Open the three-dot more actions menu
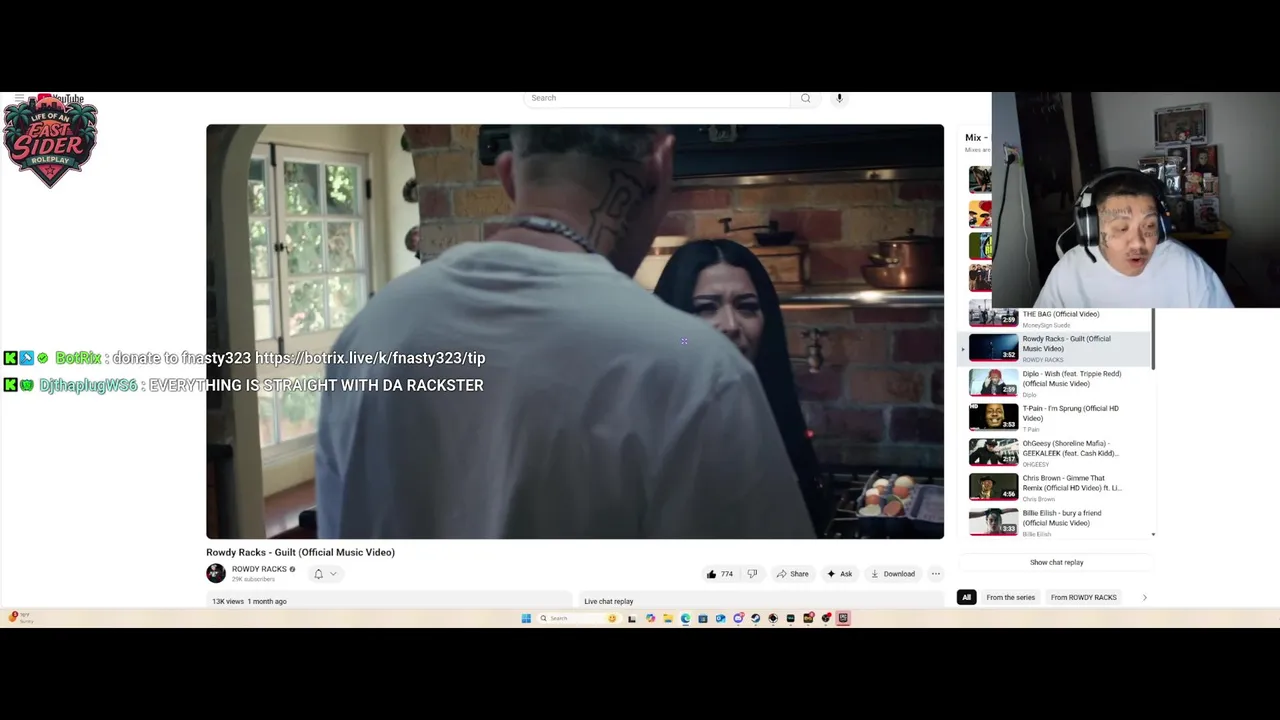 [x=935, y=574]
